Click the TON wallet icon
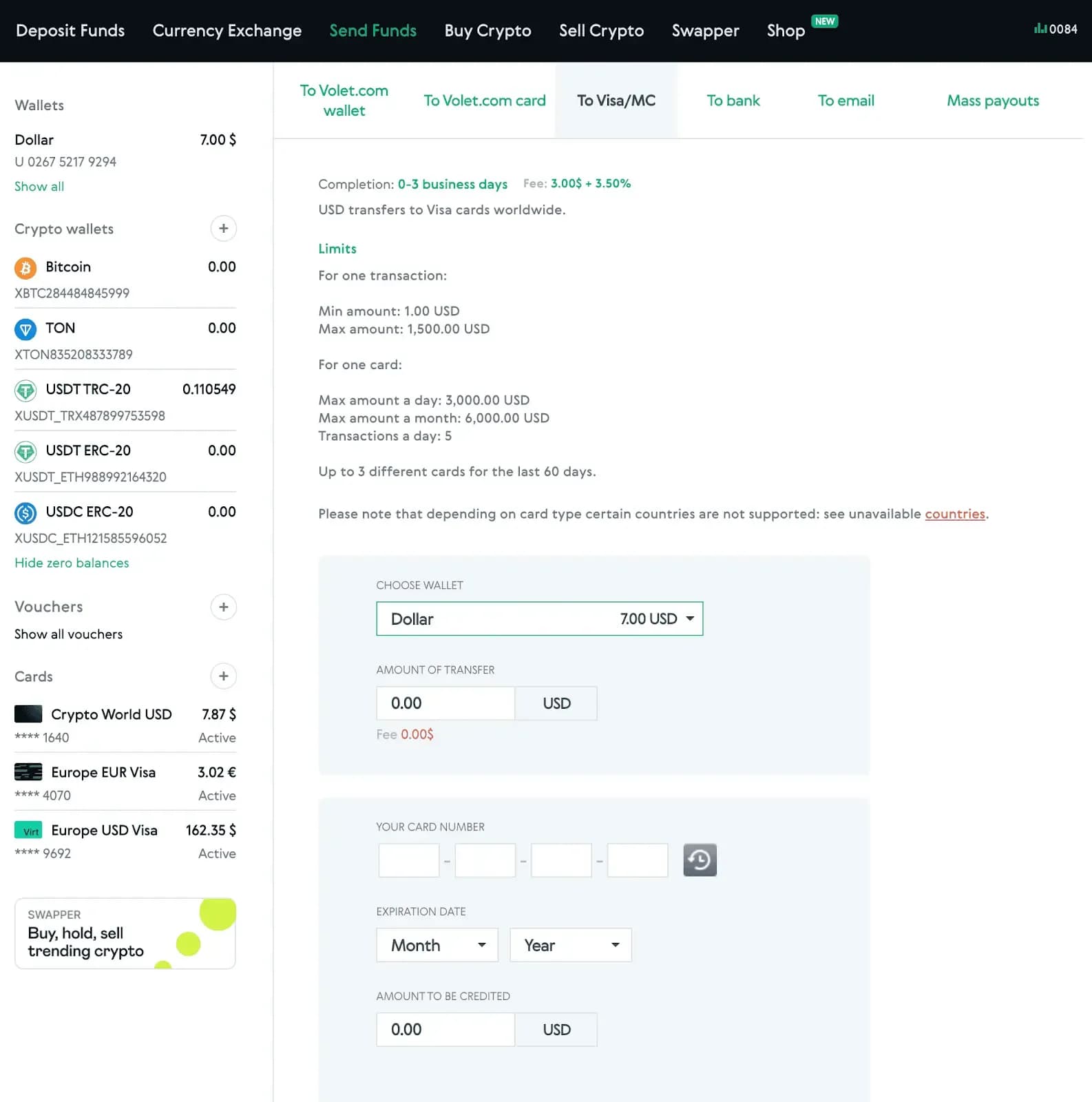 (x=25, y=329)
